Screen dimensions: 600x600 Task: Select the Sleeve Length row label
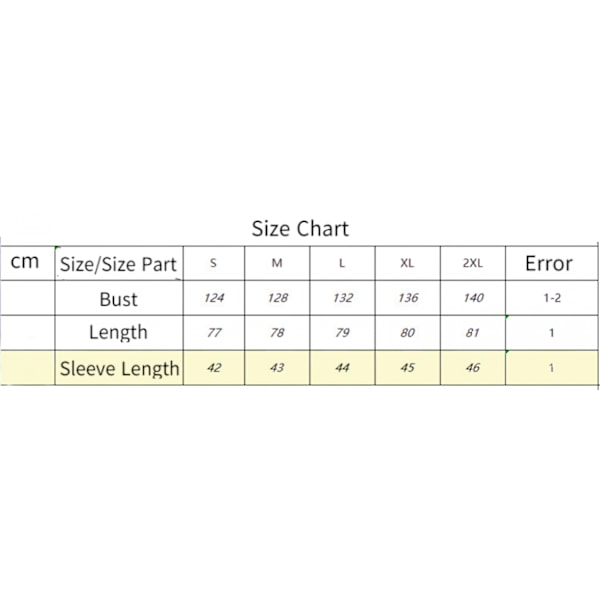[119, 368]
